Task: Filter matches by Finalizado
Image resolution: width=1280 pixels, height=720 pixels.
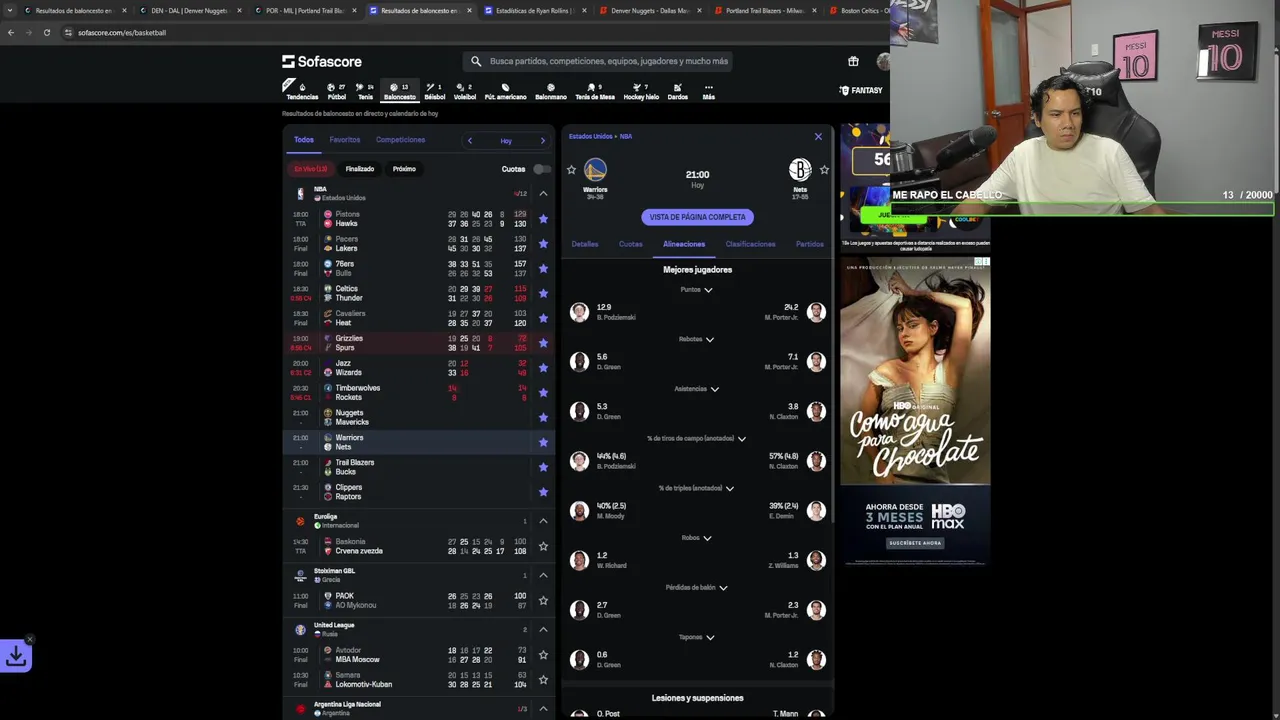Action: [359, 169]
